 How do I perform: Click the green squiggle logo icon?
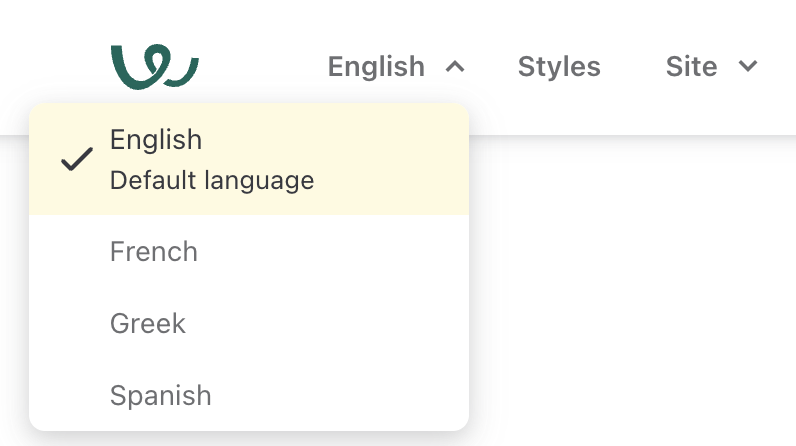click(154, 66)
